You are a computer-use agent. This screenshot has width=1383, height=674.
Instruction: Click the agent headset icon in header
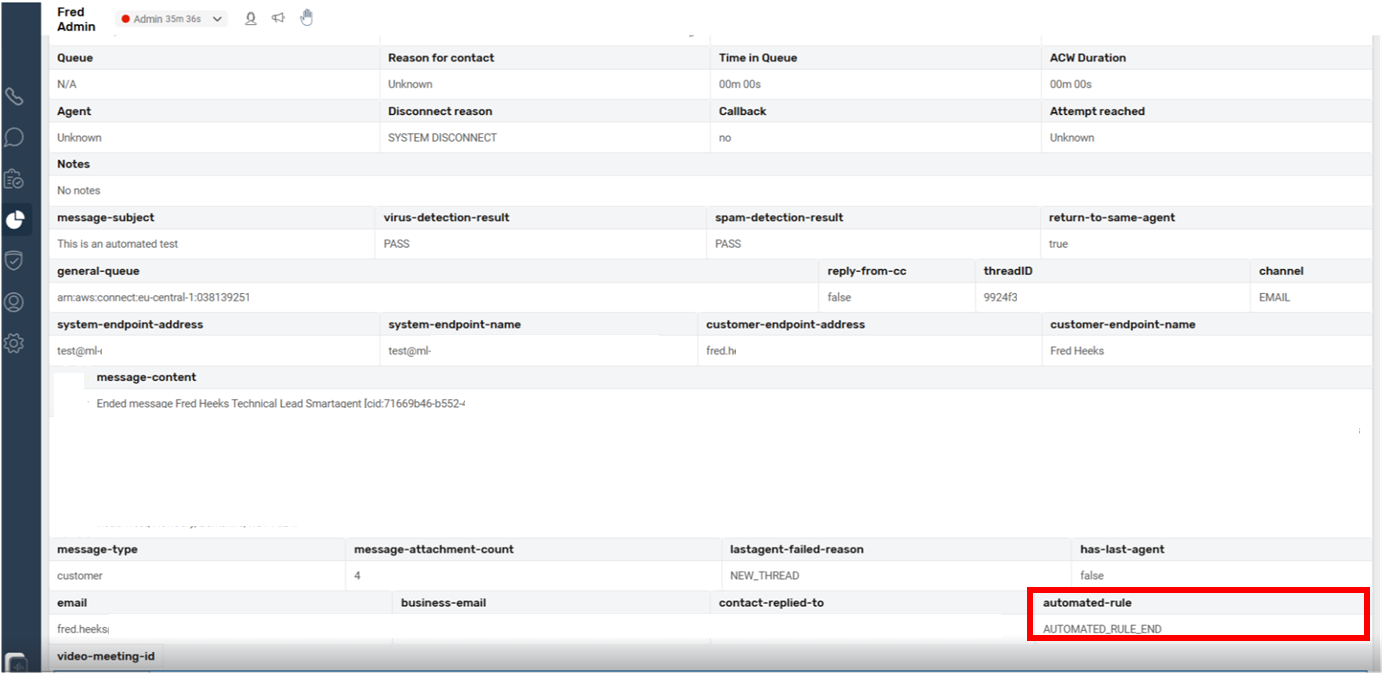point(251,18)
